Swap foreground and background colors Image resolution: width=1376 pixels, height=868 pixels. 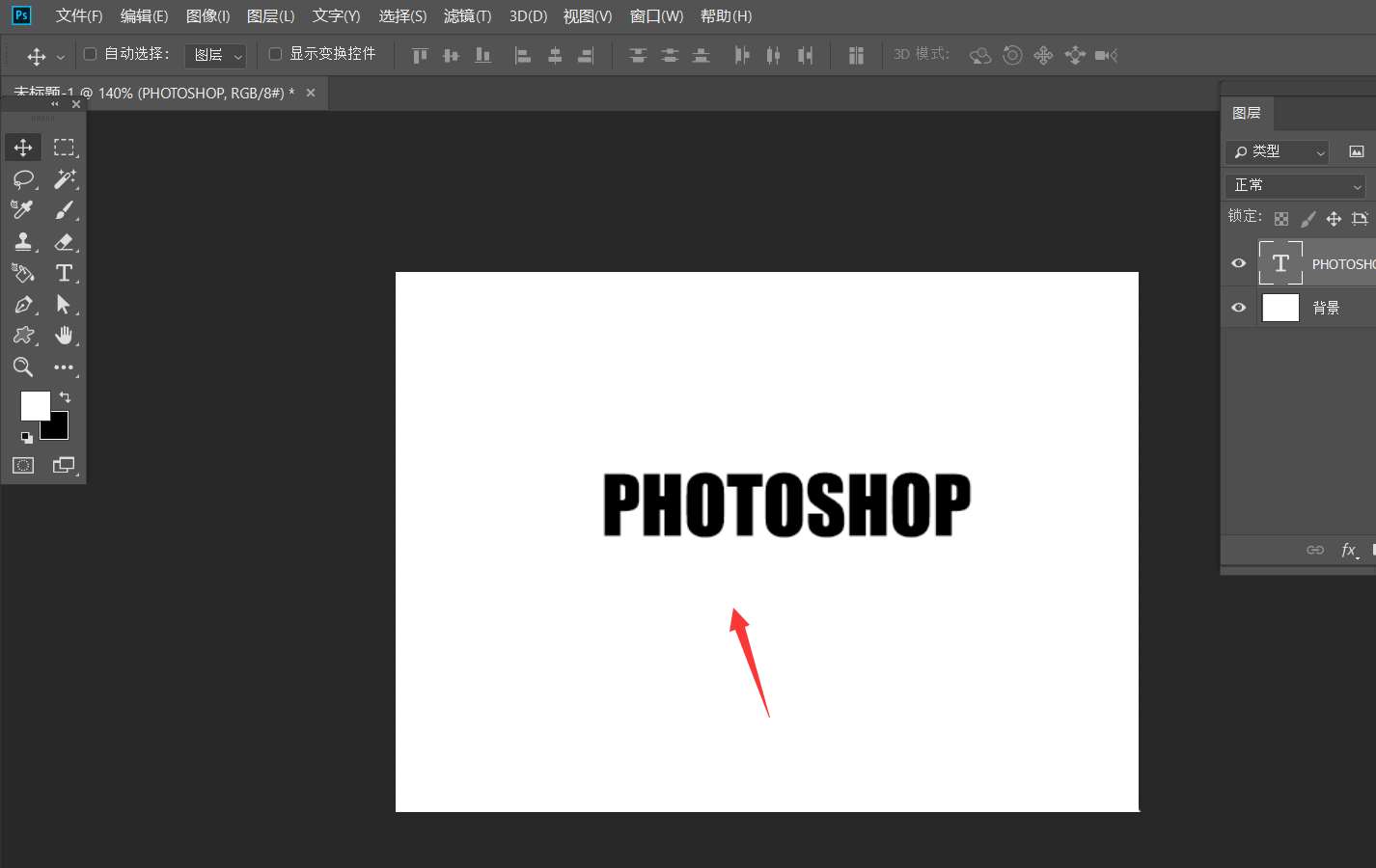click(65, 396)
